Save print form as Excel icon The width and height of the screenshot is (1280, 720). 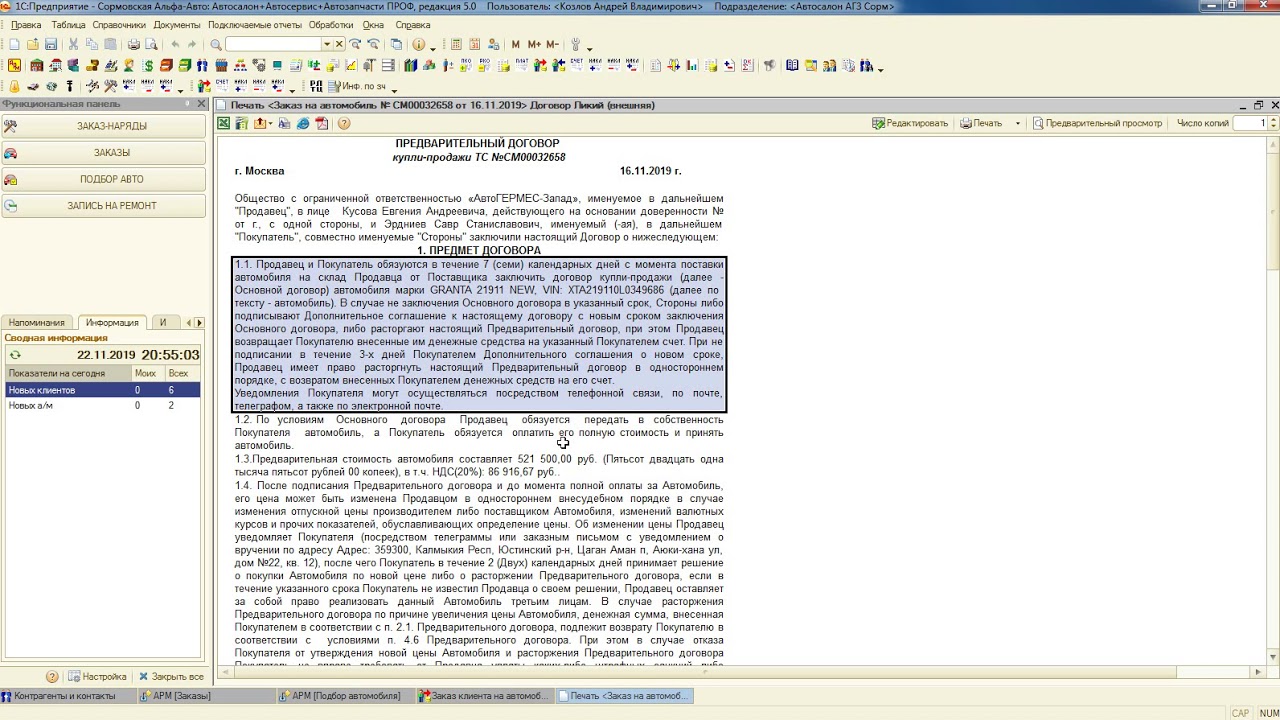pos(224,123)
